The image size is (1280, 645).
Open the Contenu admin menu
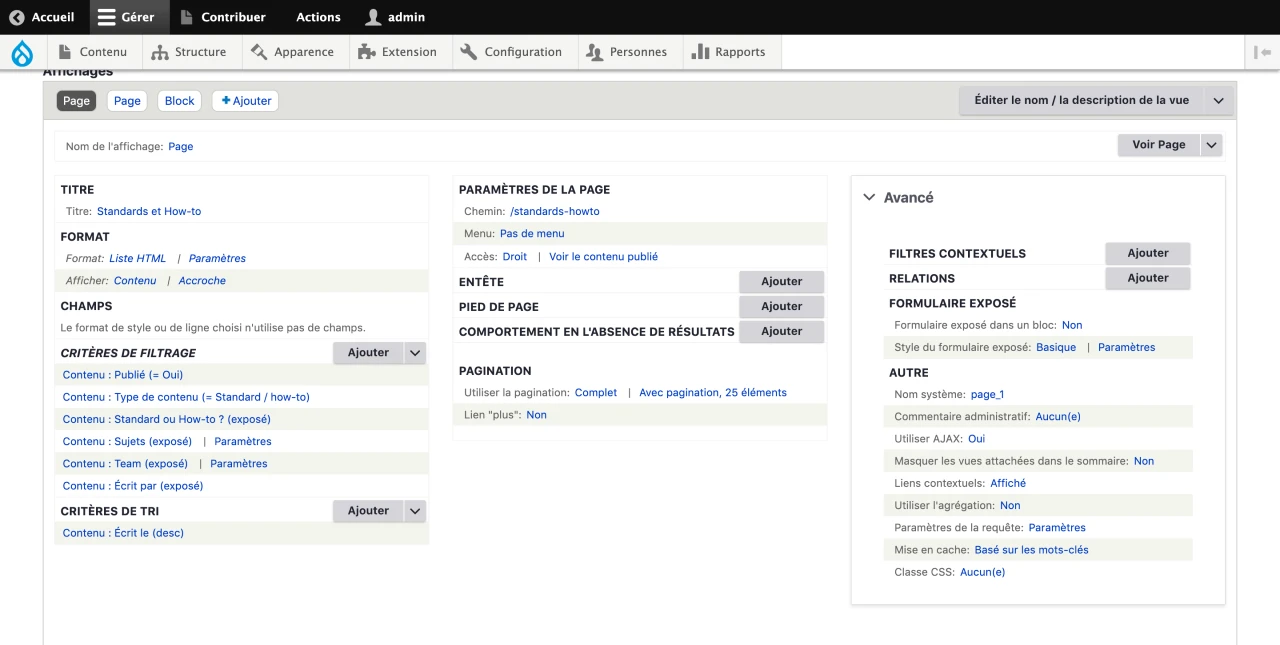91,52
